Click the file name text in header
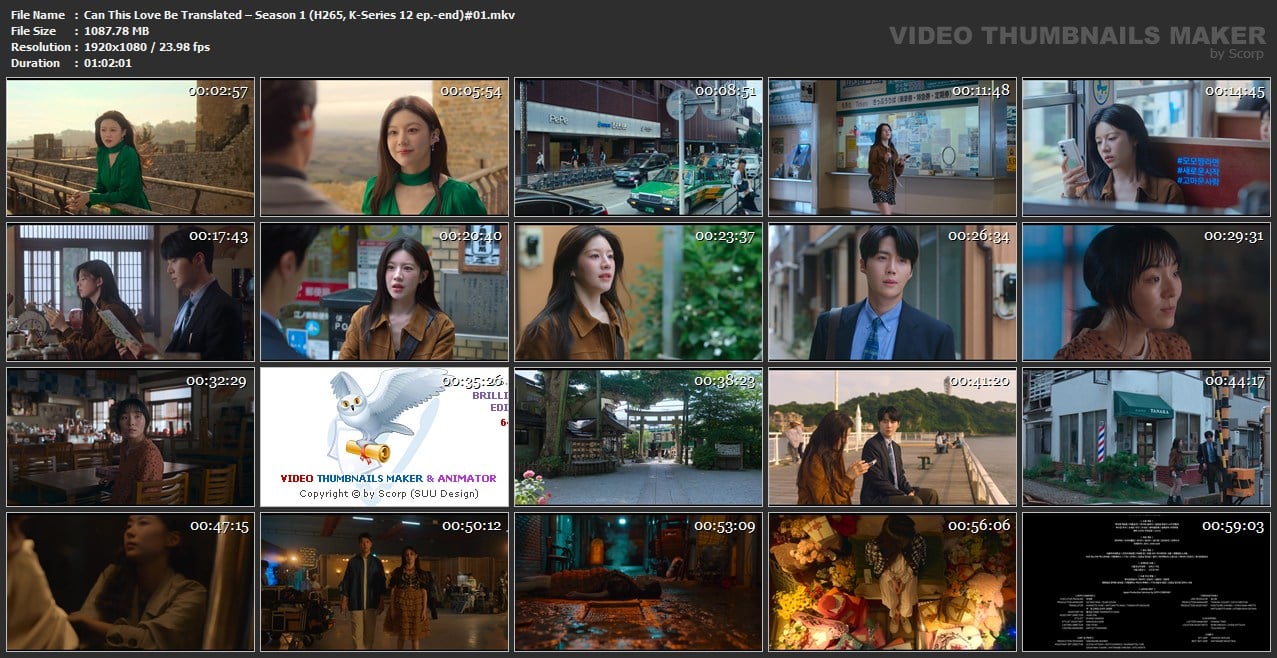 [x=299, y=15]
